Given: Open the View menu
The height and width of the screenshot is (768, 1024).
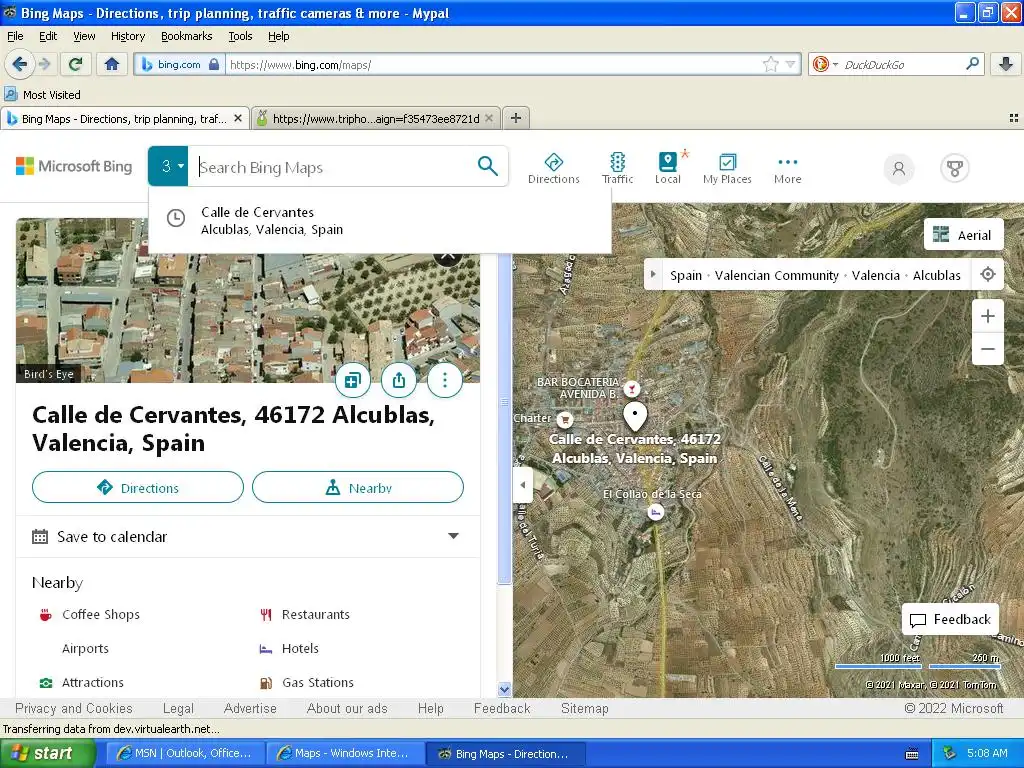Looking at the screenshot, I should (x=84, y=36).
